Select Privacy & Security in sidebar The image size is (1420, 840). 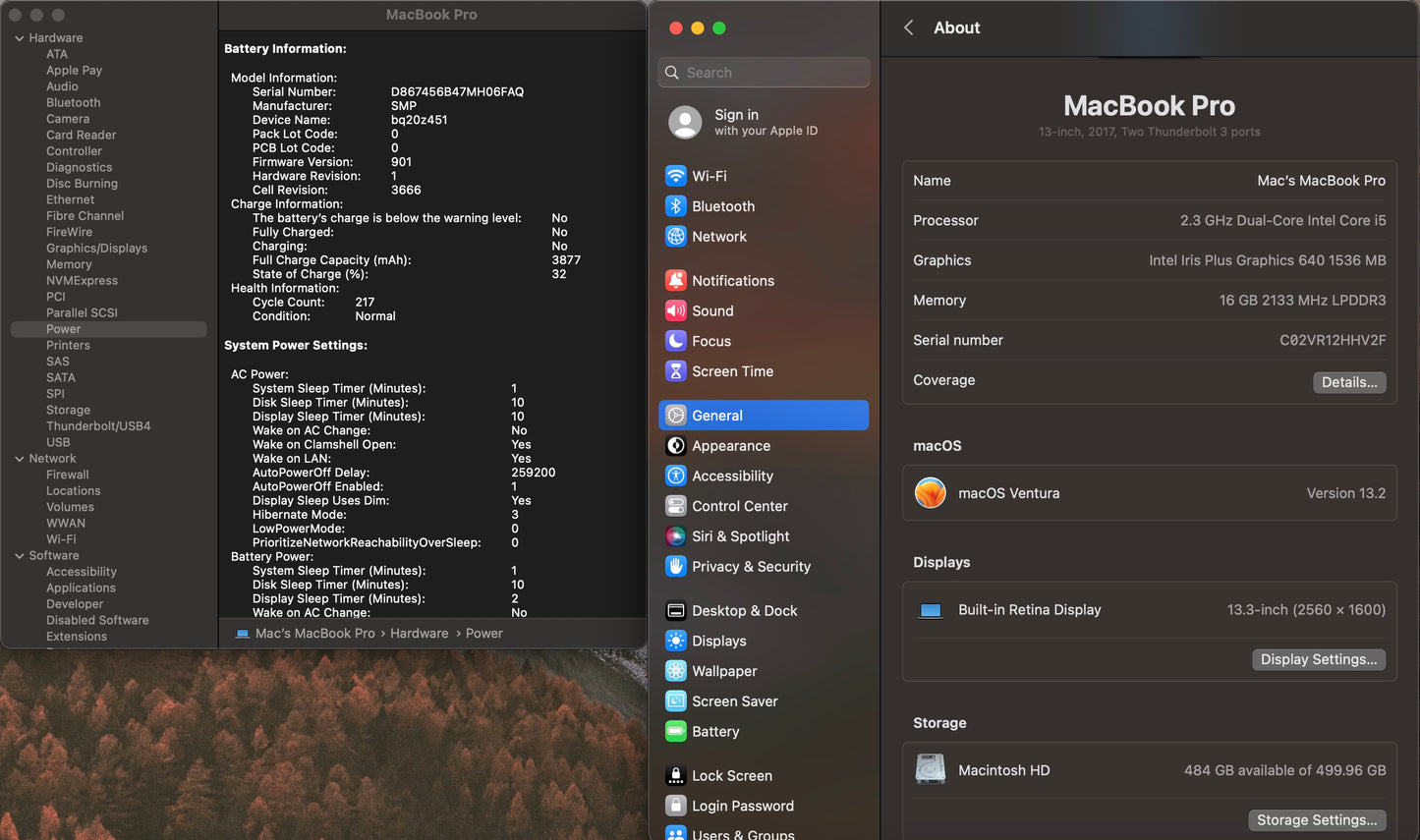(751, 567)
